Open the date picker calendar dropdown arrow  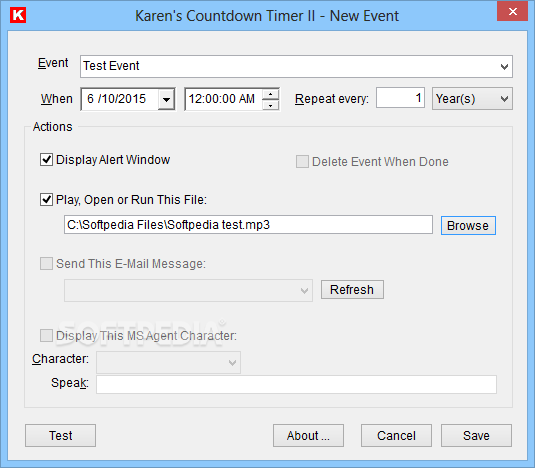[x=166, y=99]
